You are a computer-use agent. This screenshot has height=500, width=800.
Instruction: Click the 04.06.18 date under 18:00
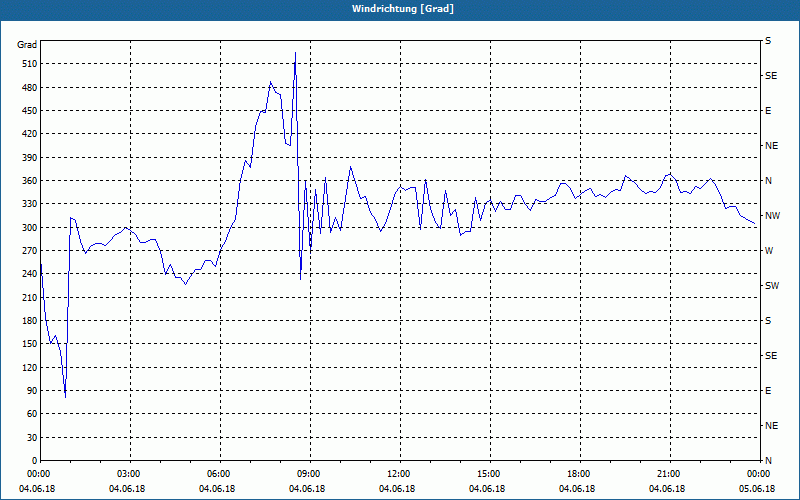tap(577, 489)
